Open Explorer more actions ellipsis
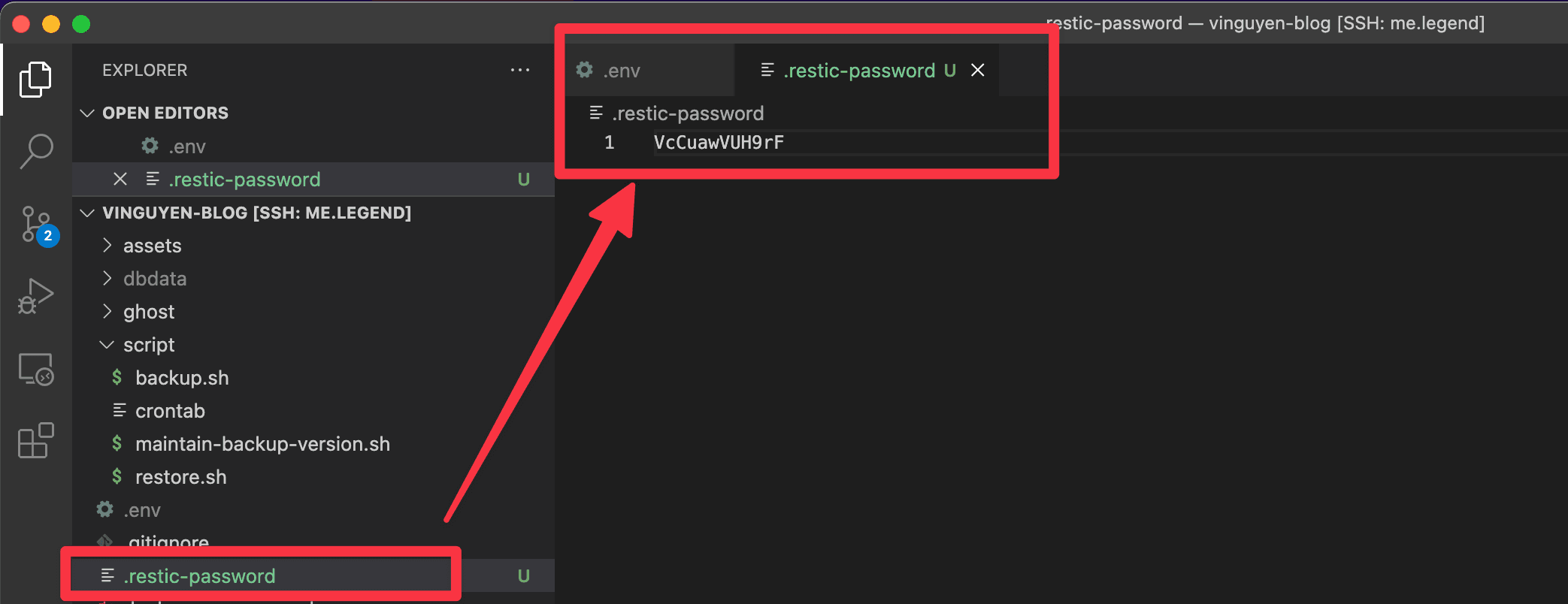This screenshot has width=1568, height=604. click(x=520, y=70)
